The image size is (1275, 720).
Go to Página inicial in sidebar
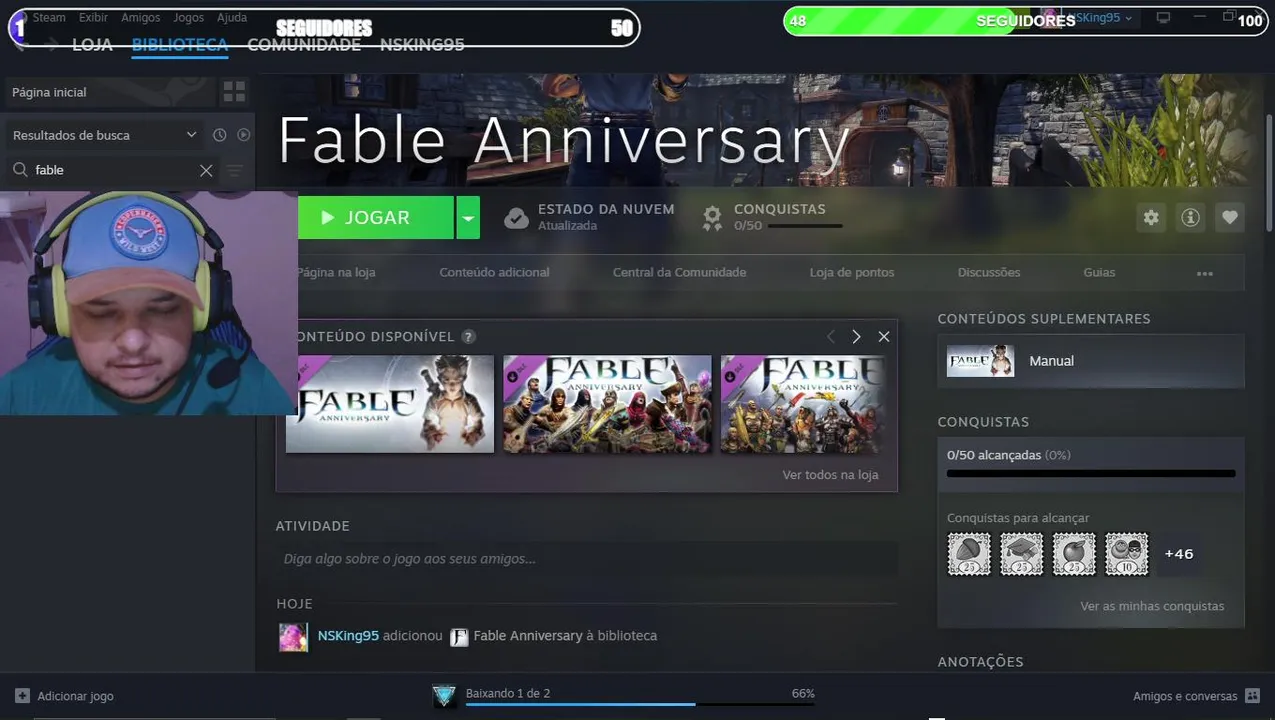110,92
